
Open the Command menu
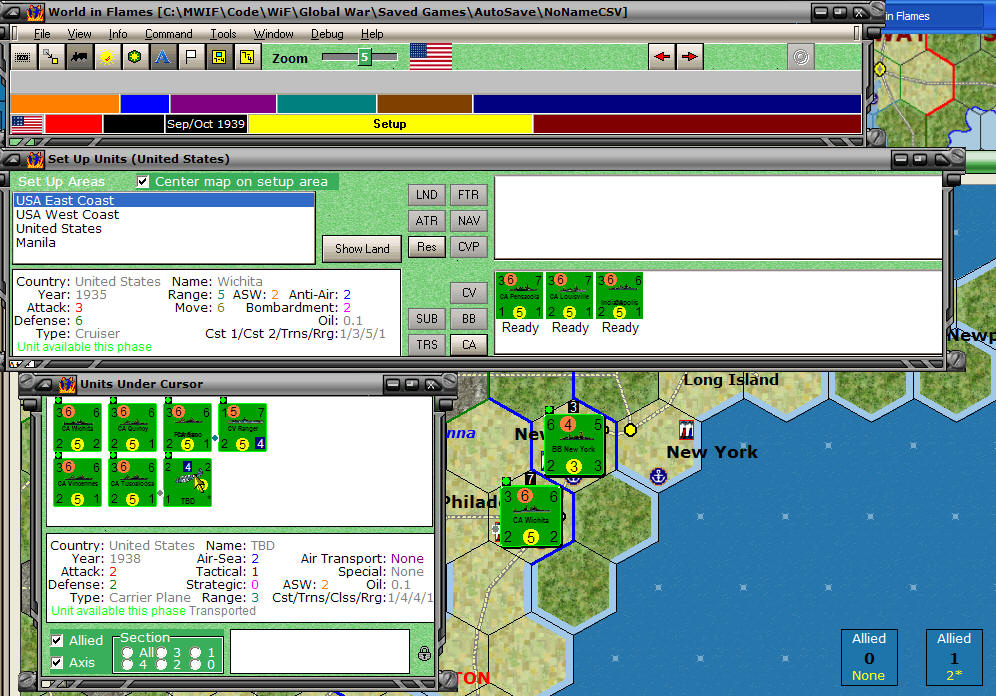tap(168, 33)
